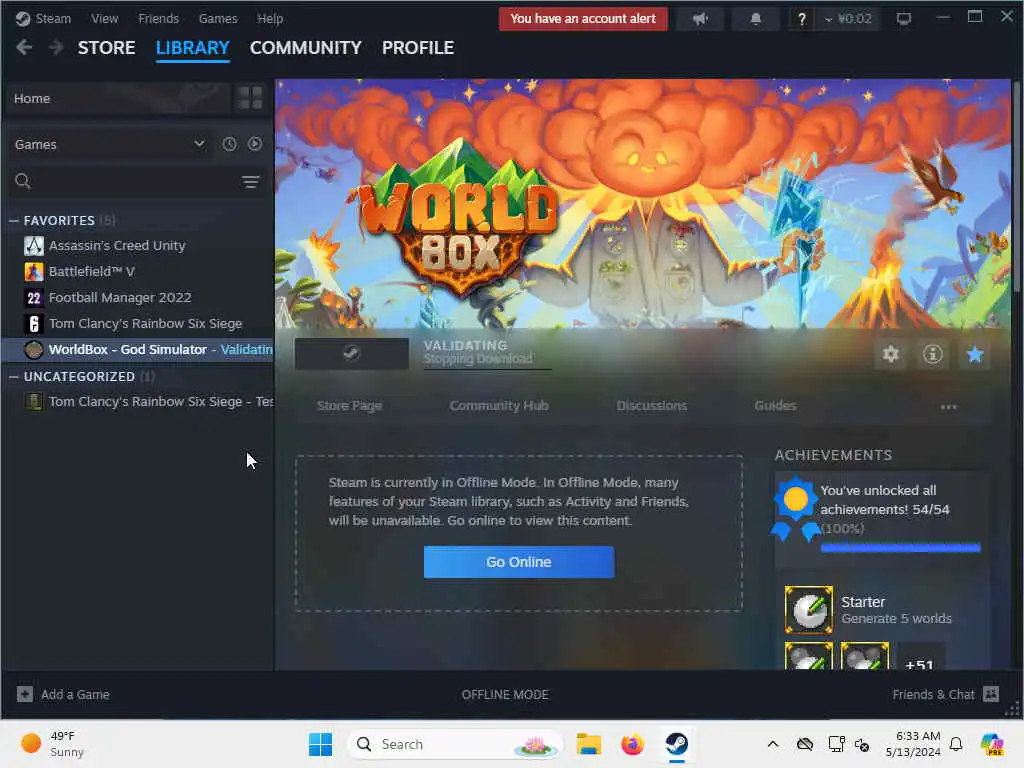Image resolution: width=1024 pixels, height=768 pixels.
Task: Go back with the left arrow
Action: click(x=24, y=48)
